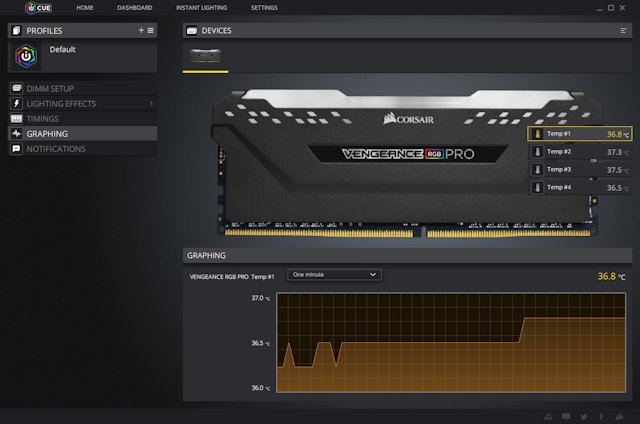Click the Temp #1 thermometer icon
Screen dimensions: 640x424
click(538, 134)
